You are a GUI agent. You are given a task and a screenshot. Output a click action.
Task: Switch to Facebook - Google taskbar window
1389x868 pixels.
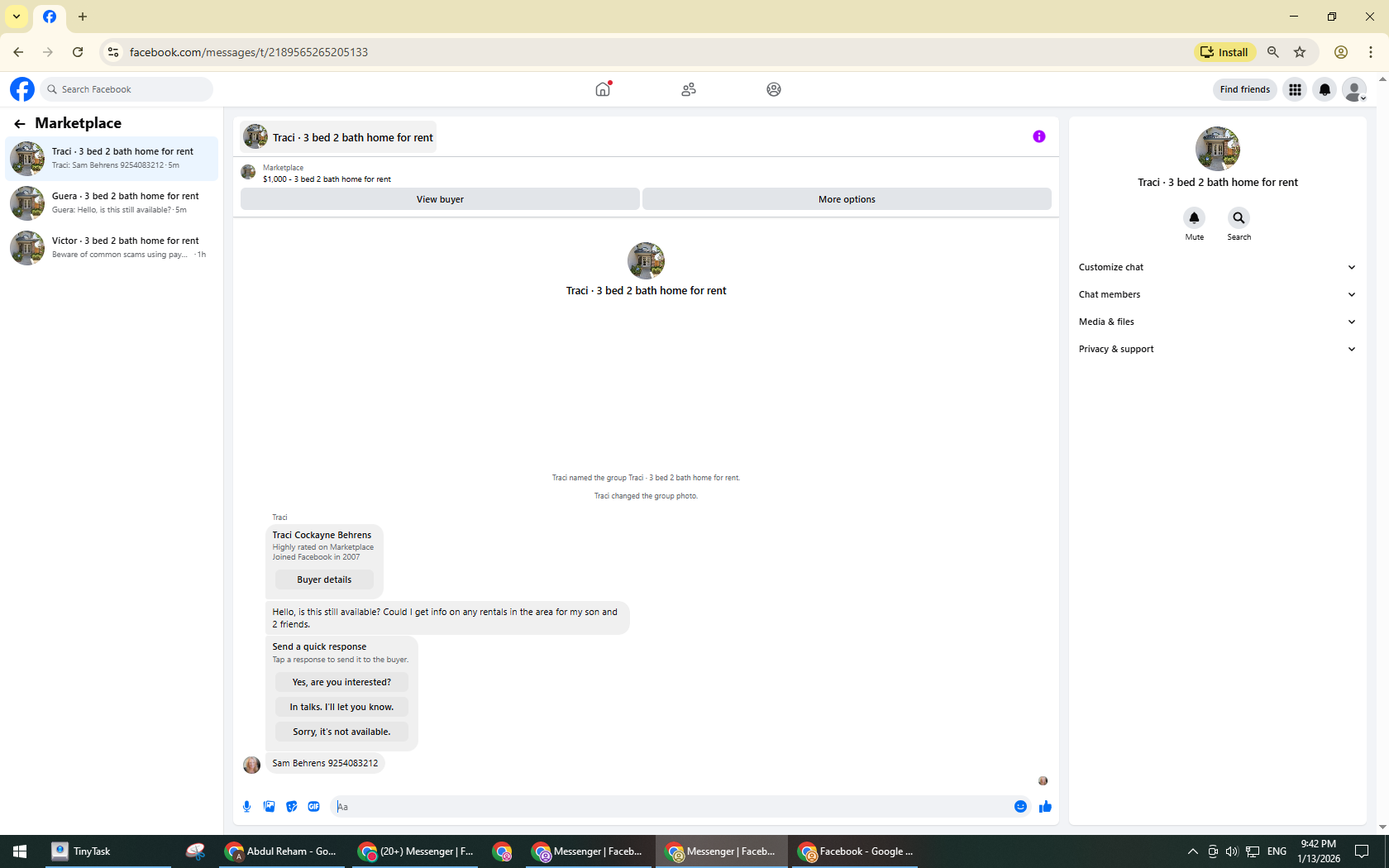tap(856, 851)
